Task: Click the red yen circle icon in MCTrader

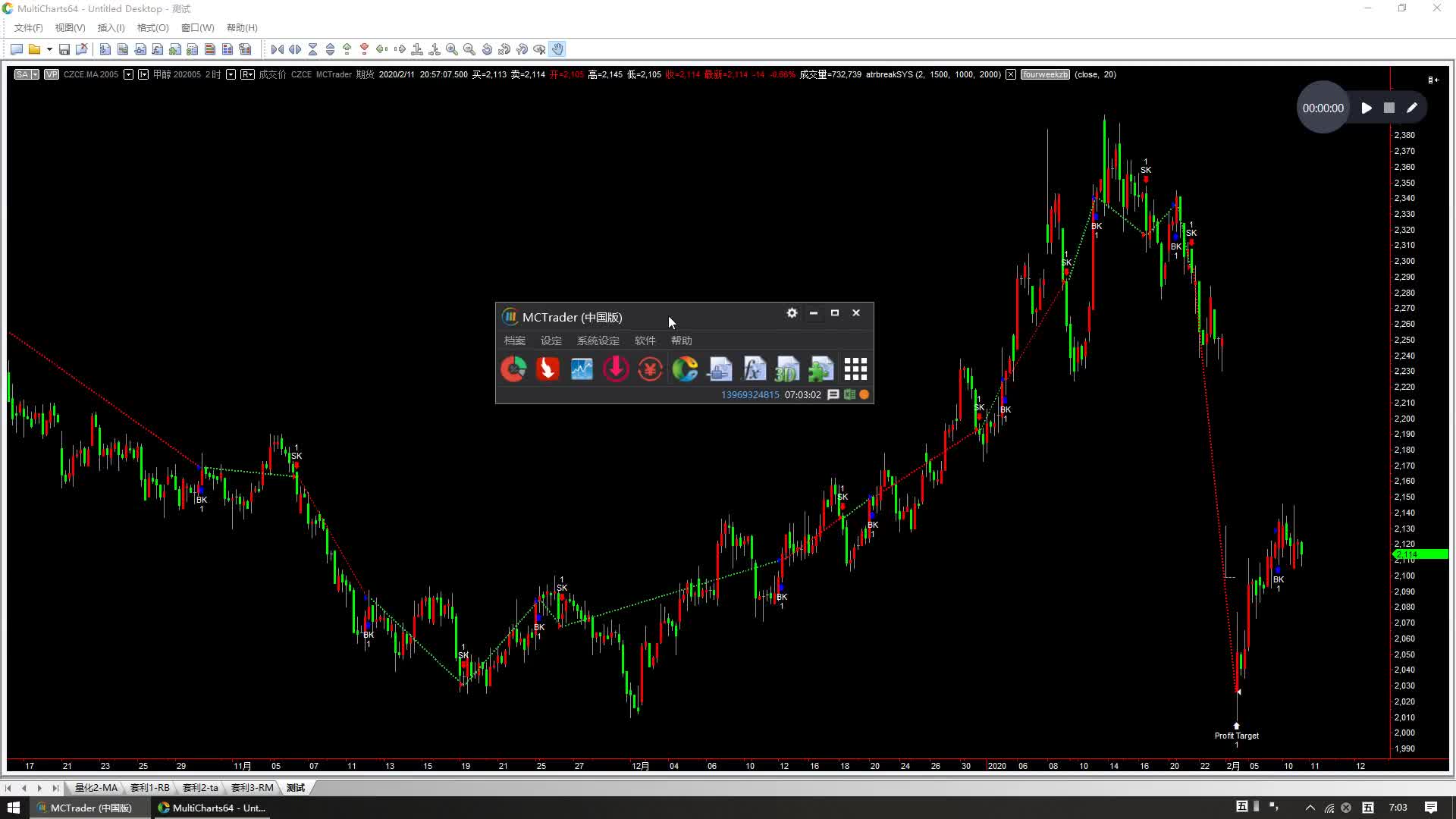Action: (x=650, y=369)
